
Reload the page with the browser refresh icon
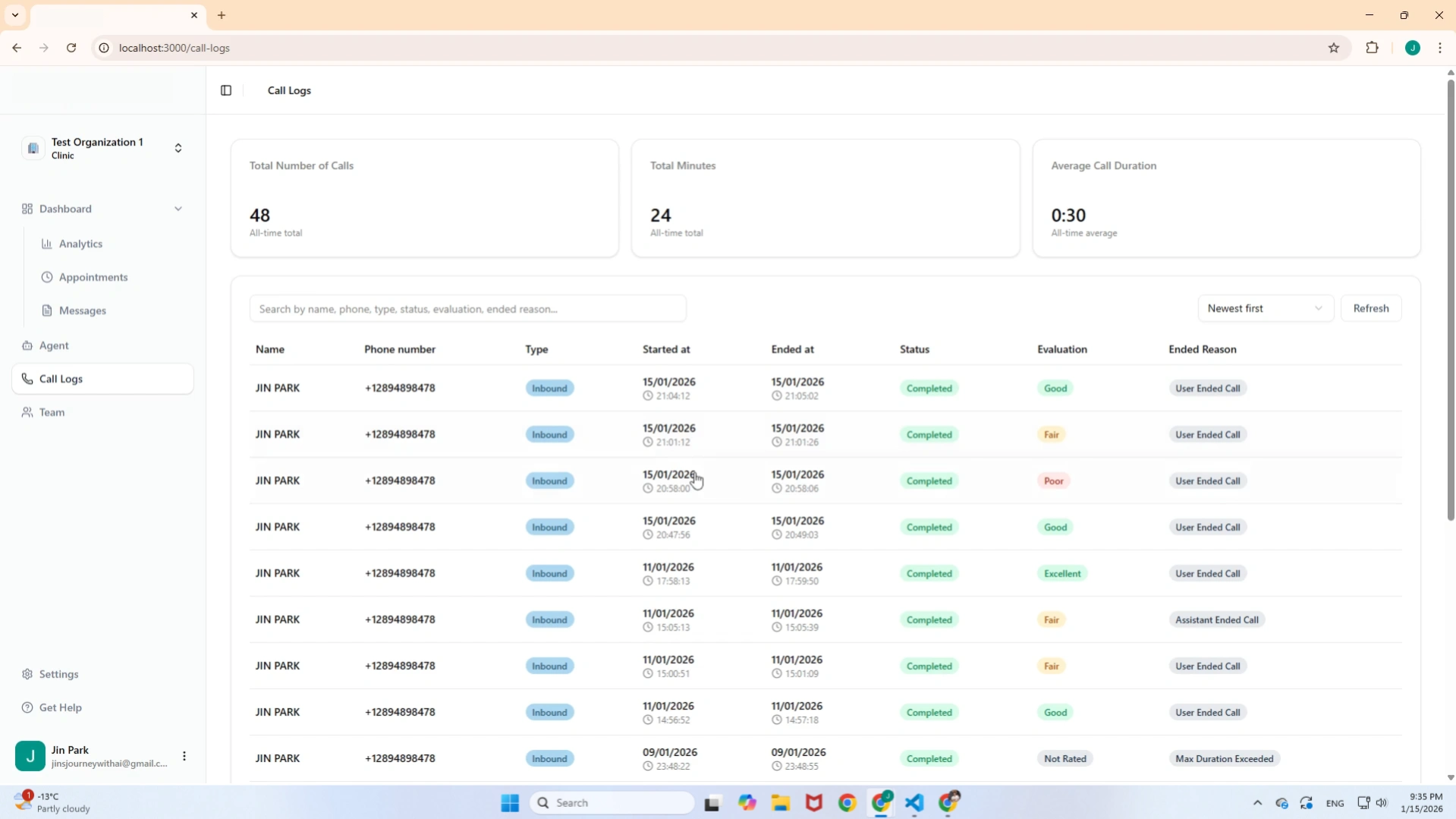coord(71,48)
